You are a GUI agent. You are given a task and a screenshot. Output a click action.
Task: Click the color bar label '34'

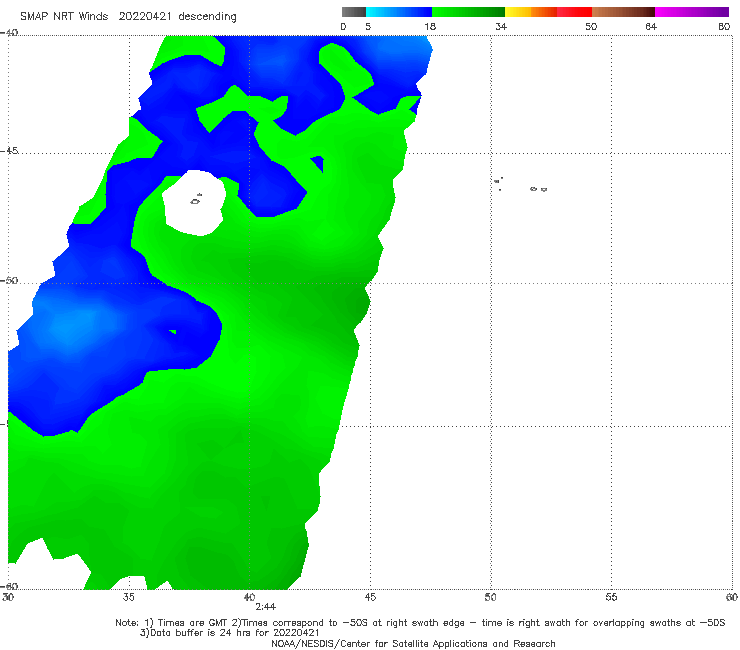(501, 26)
